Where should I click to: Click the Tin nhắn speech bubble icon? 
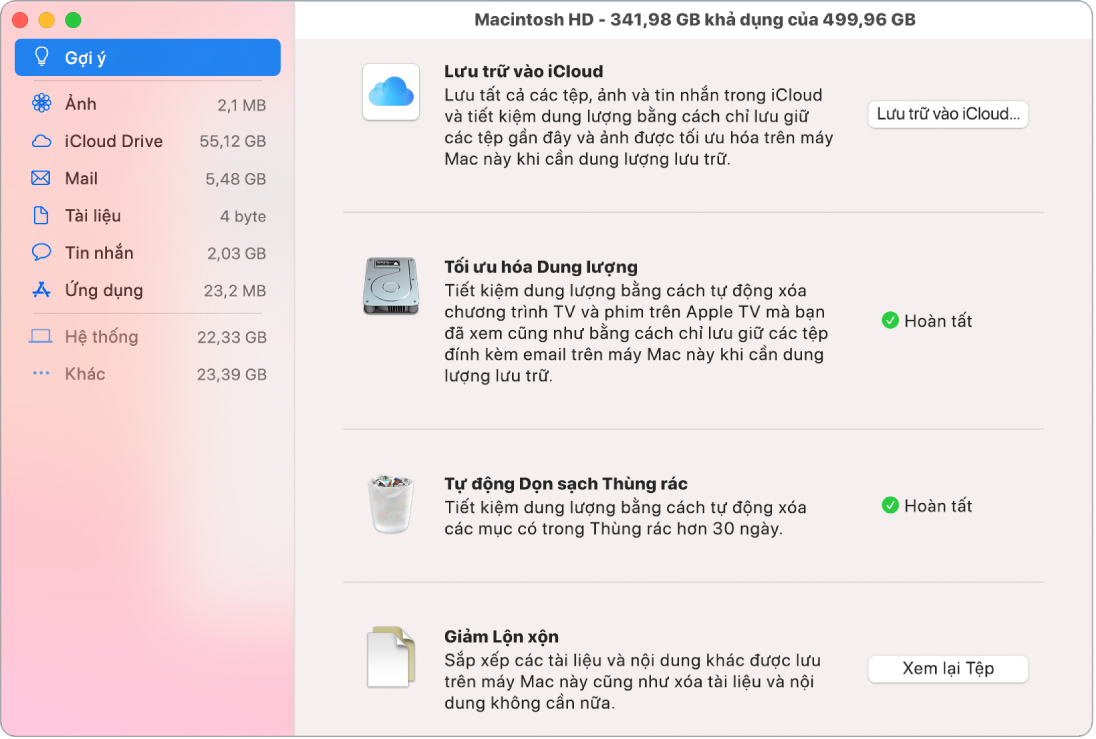(41, 252)
